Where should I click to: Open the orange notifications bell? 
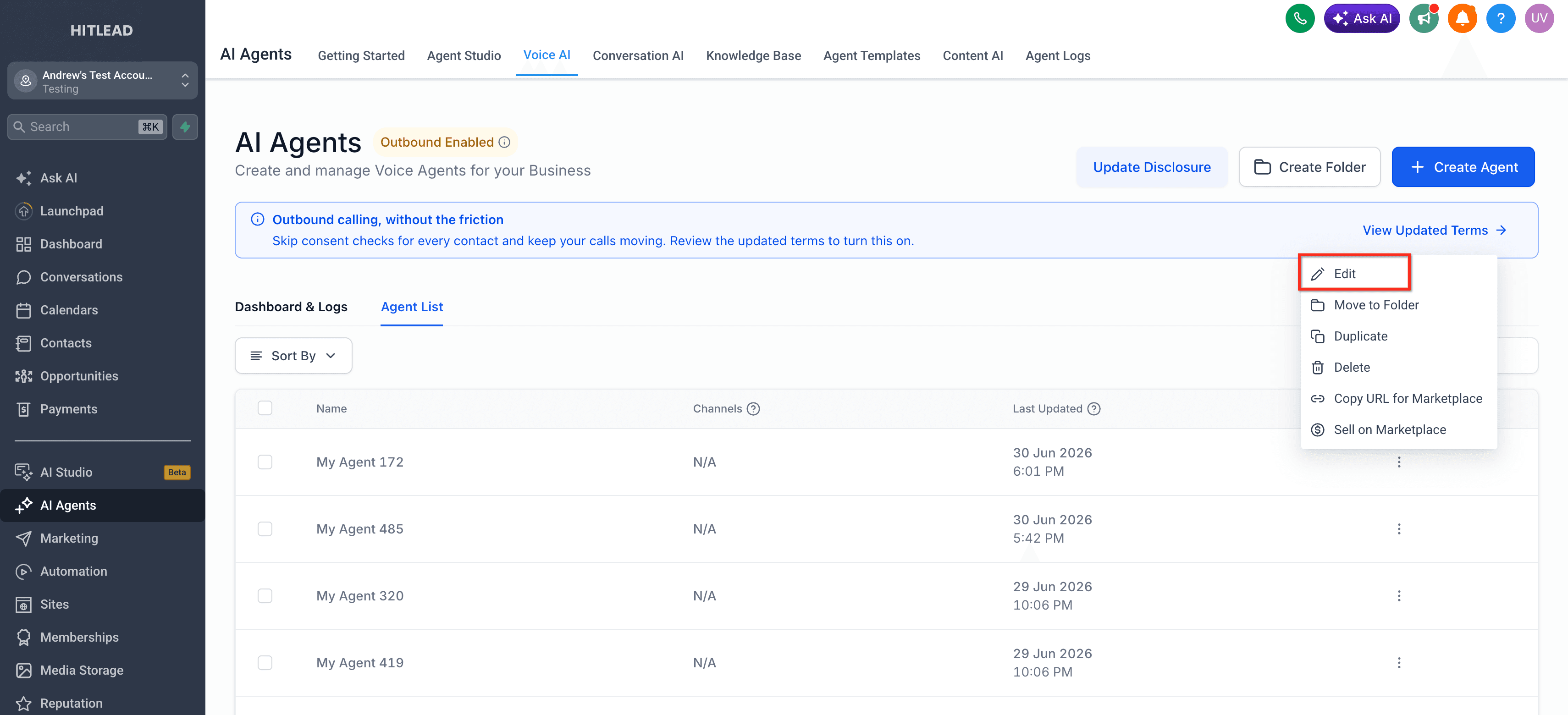pyautogui.click(x=1462, y=18)
